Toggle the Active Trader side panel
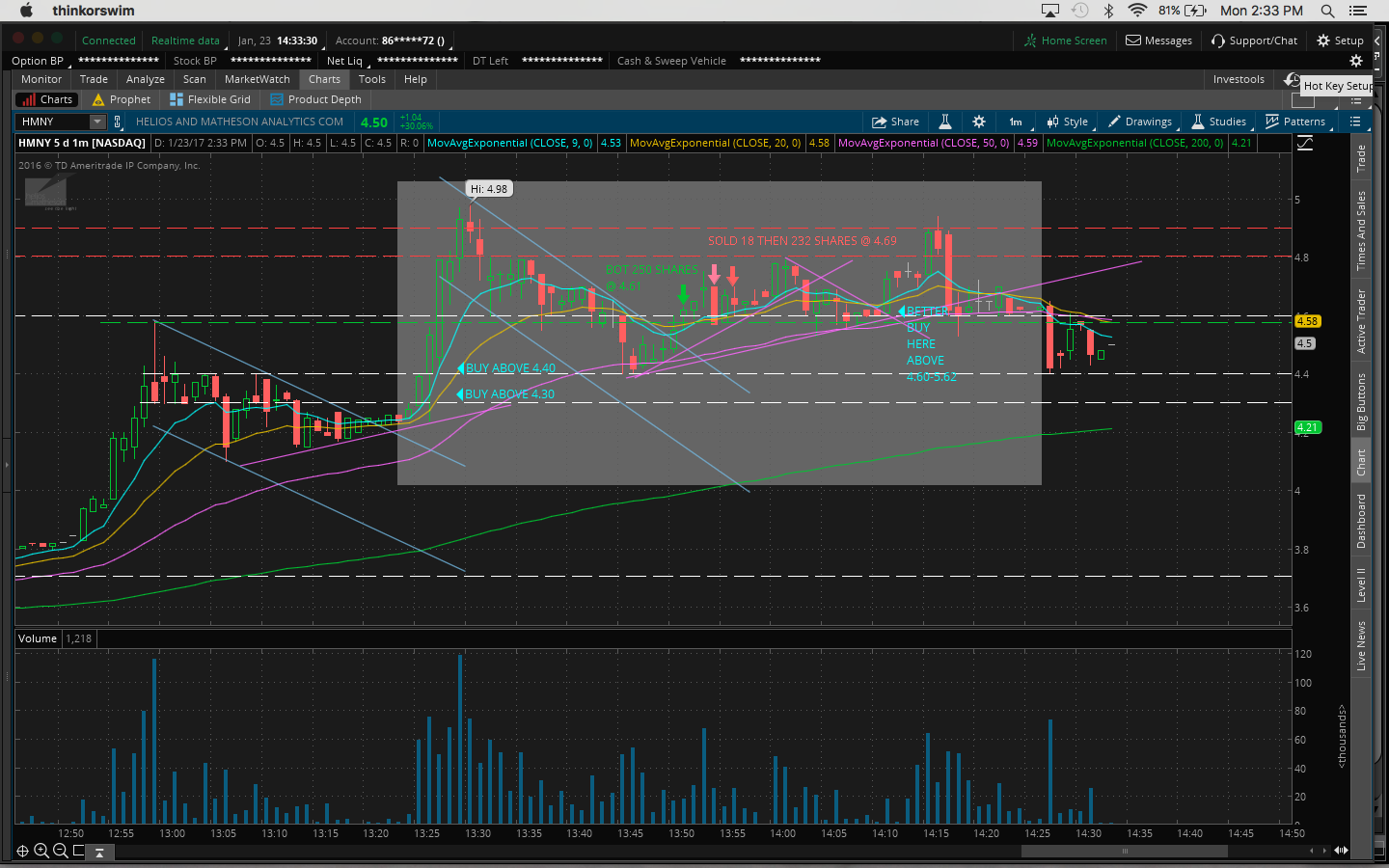1389x868 pixels. click(x=1361, y=321)
